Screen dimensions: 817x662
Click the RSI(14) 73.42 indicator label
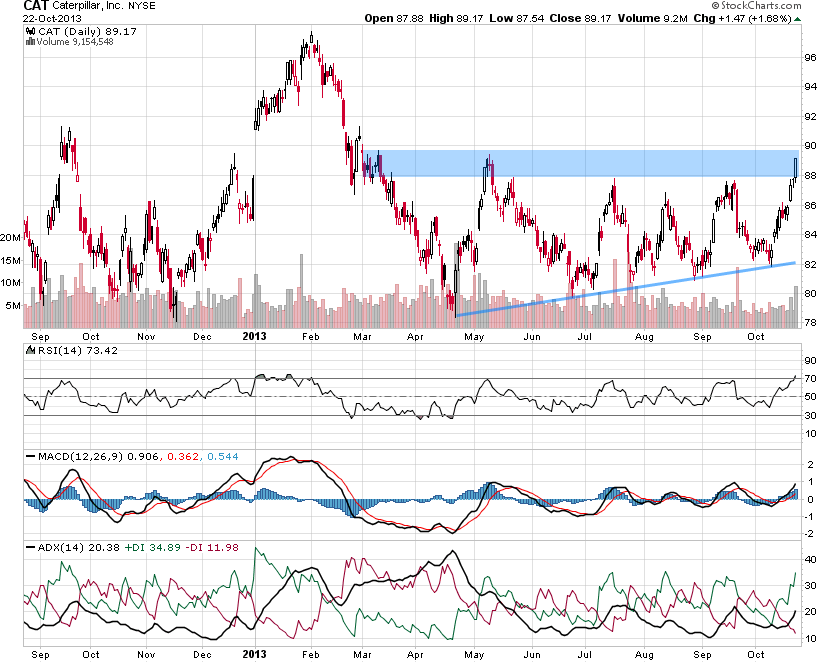tap(77, 351)
